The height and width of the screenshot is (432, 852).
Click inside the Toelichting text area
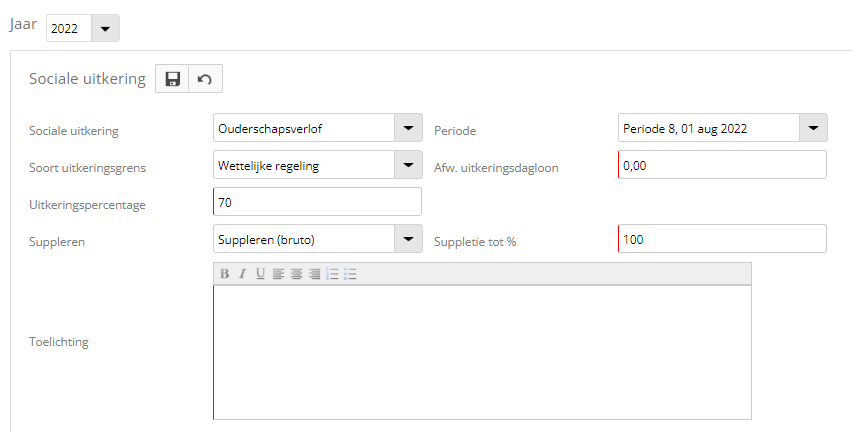[x=483, y=352]
